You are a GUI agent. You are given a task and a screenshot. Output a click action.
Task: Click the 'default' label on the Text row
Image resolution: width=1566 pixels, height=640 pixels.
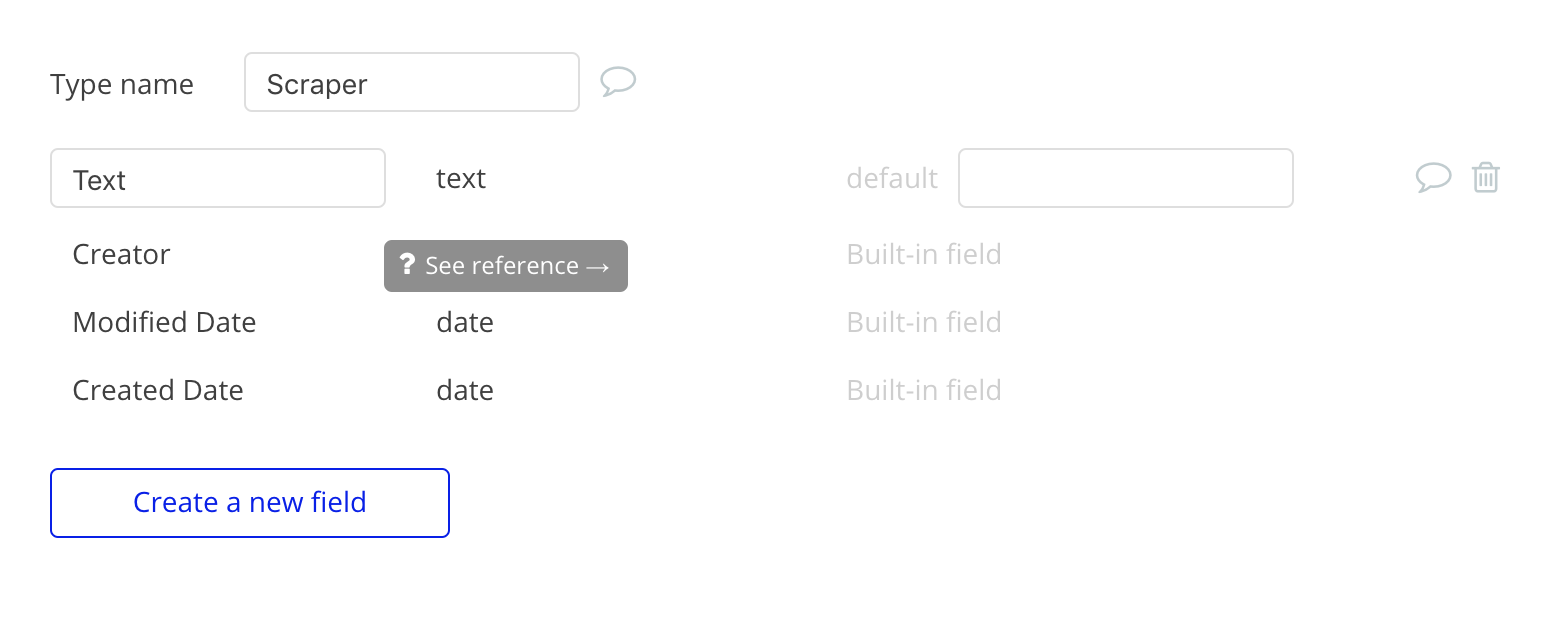(x=892, y=178)
